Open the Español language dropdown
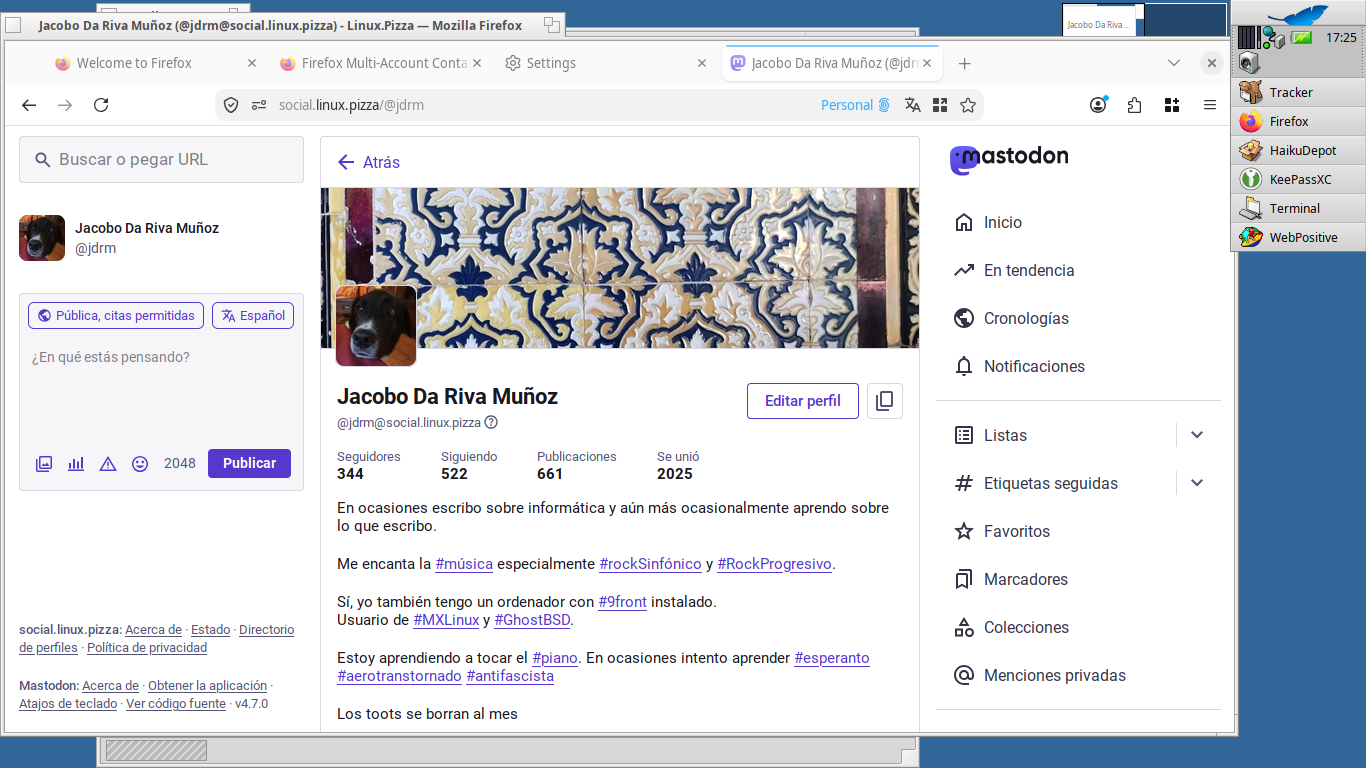Image resolution: width=1366 pixels, height=768 pixels. point(253,315)
